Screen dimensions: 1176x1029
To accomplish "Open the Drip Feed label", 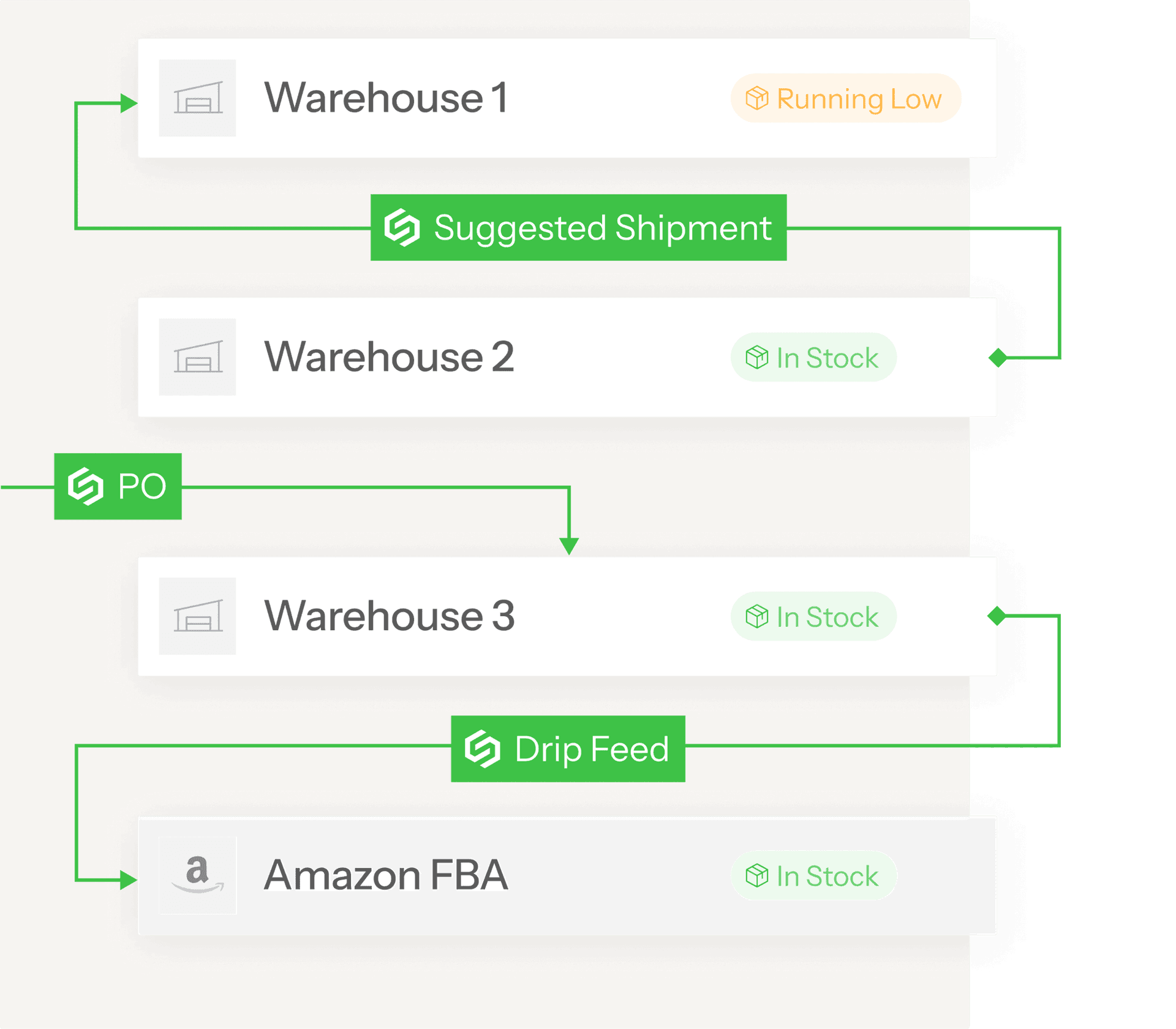I will (568, 748).
